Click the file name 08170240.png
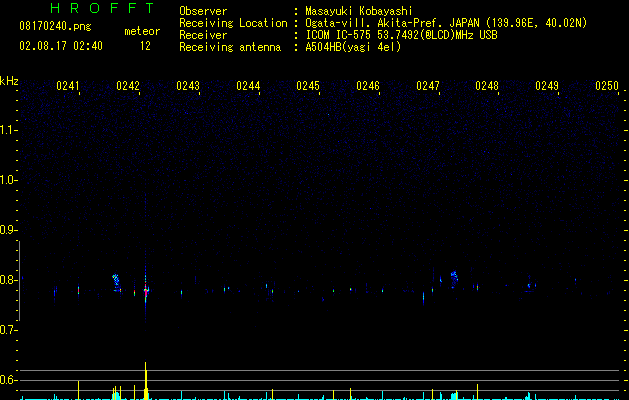 (55, 26)
